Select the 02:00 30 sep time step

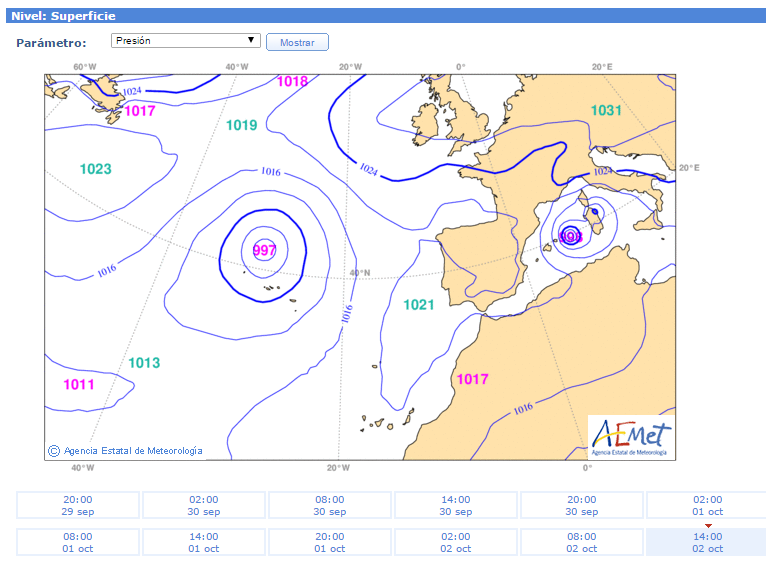click(x=204, y=505)
